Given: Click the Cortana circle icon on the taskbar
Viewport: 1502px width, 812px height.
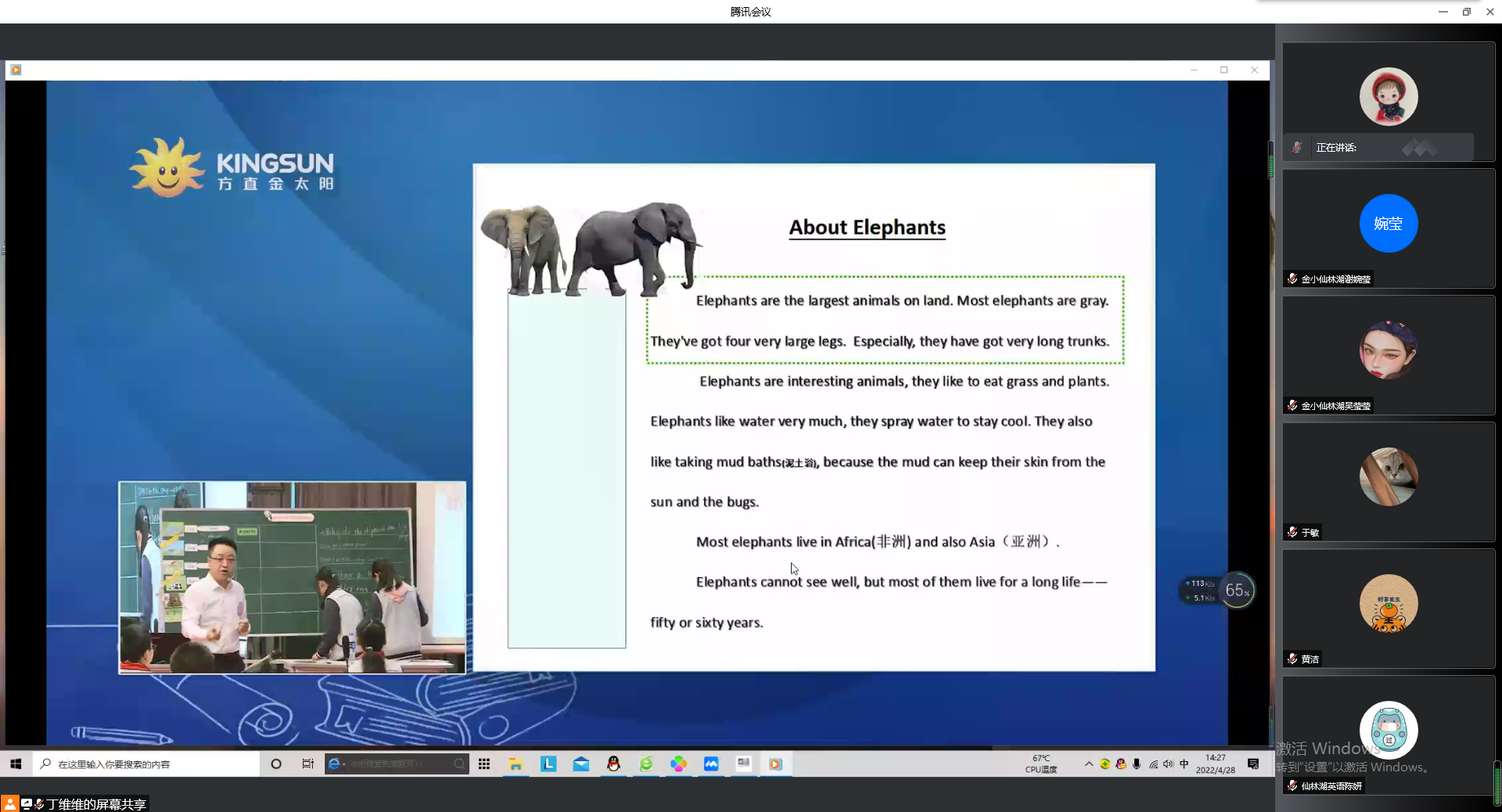Looking at the screenshot, I should 276,763.
